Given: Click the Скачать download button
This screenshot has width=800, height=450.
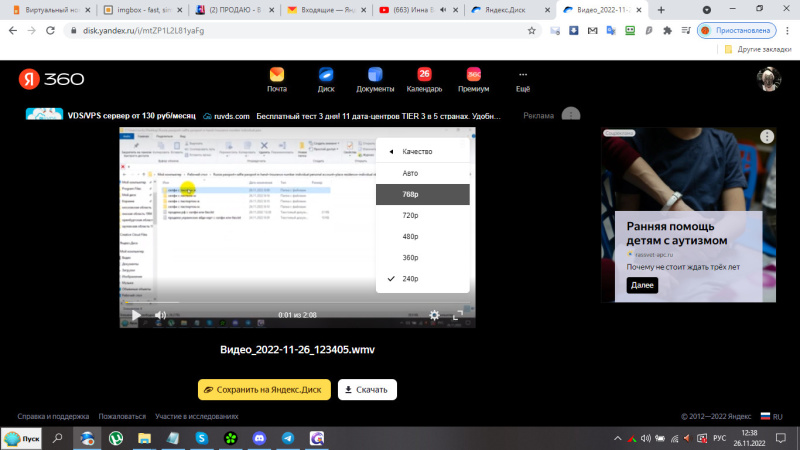Looking at the screenshot, I should pyautogui.click(x=366, y=389).
